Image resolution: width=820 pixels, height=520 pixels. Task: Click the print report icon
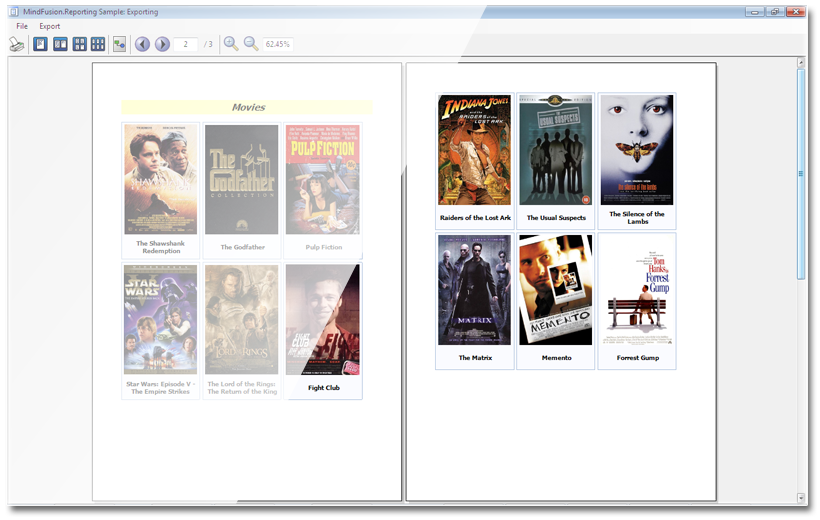(x=16, y=44)
